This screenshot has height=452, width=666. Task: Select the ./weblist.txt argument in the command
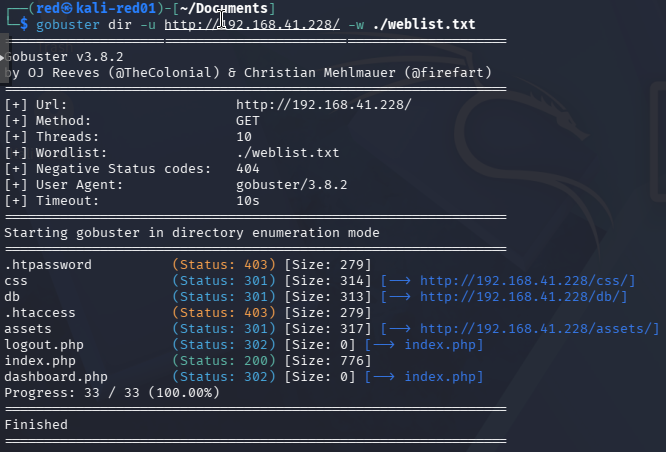click(x=424, y=24)
